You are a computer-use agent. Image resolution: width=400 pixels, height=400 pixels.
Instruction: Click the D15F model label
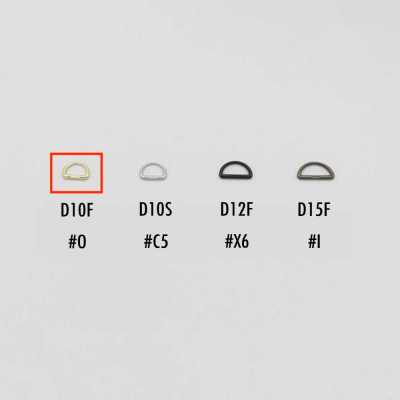coord(314,209)
